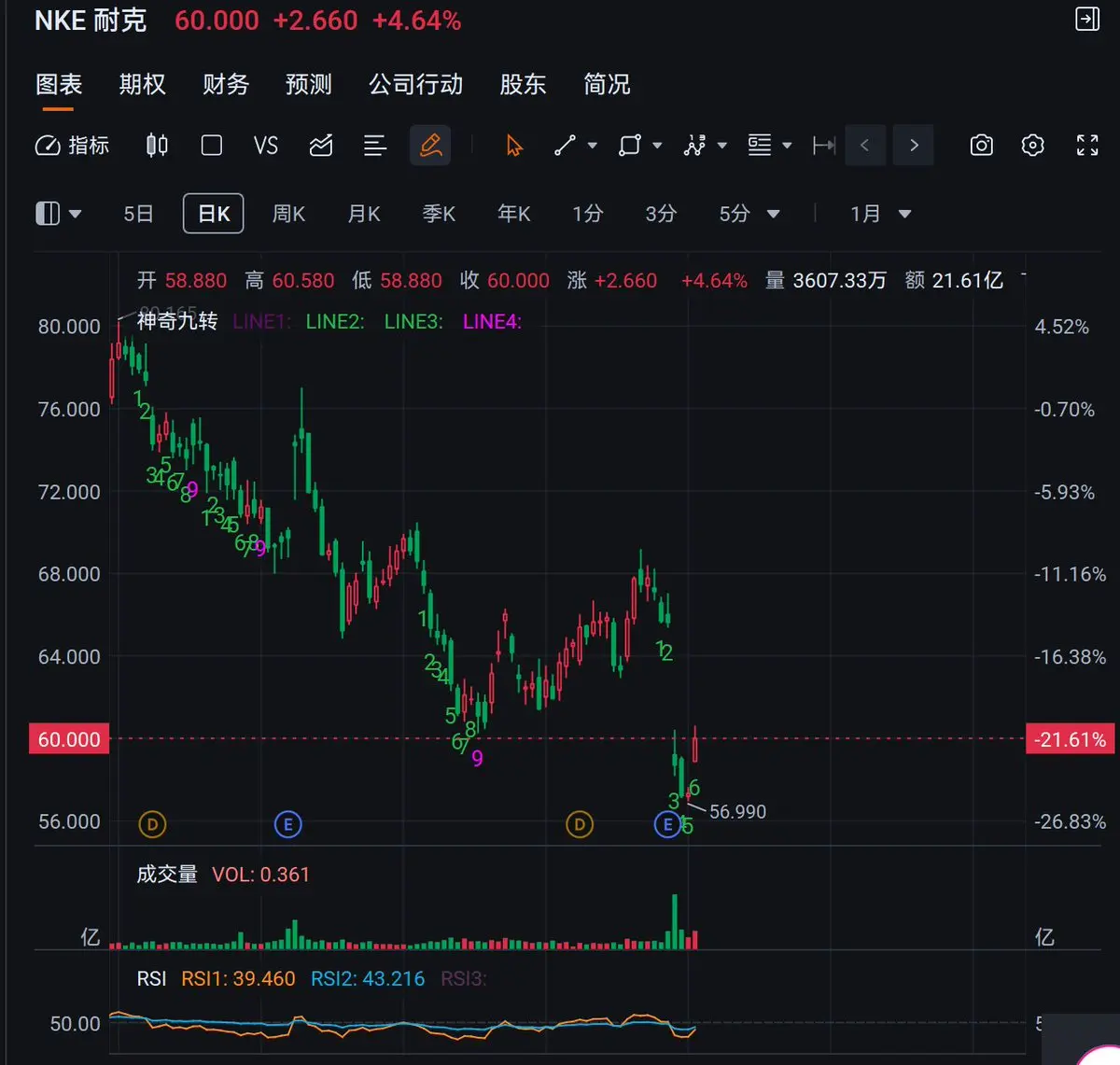Open the 指标 indicators panel
This screenshot has width=1120, height=1065.
click(x=73, y=146)
